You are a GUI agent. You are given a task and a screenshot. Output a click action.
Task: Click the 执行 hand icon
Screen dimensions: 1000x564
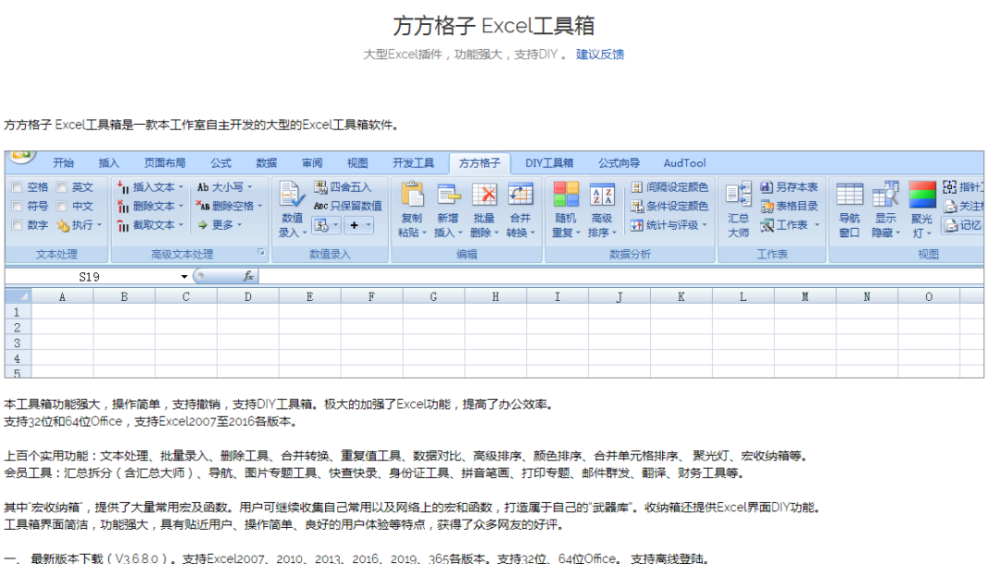63,225
